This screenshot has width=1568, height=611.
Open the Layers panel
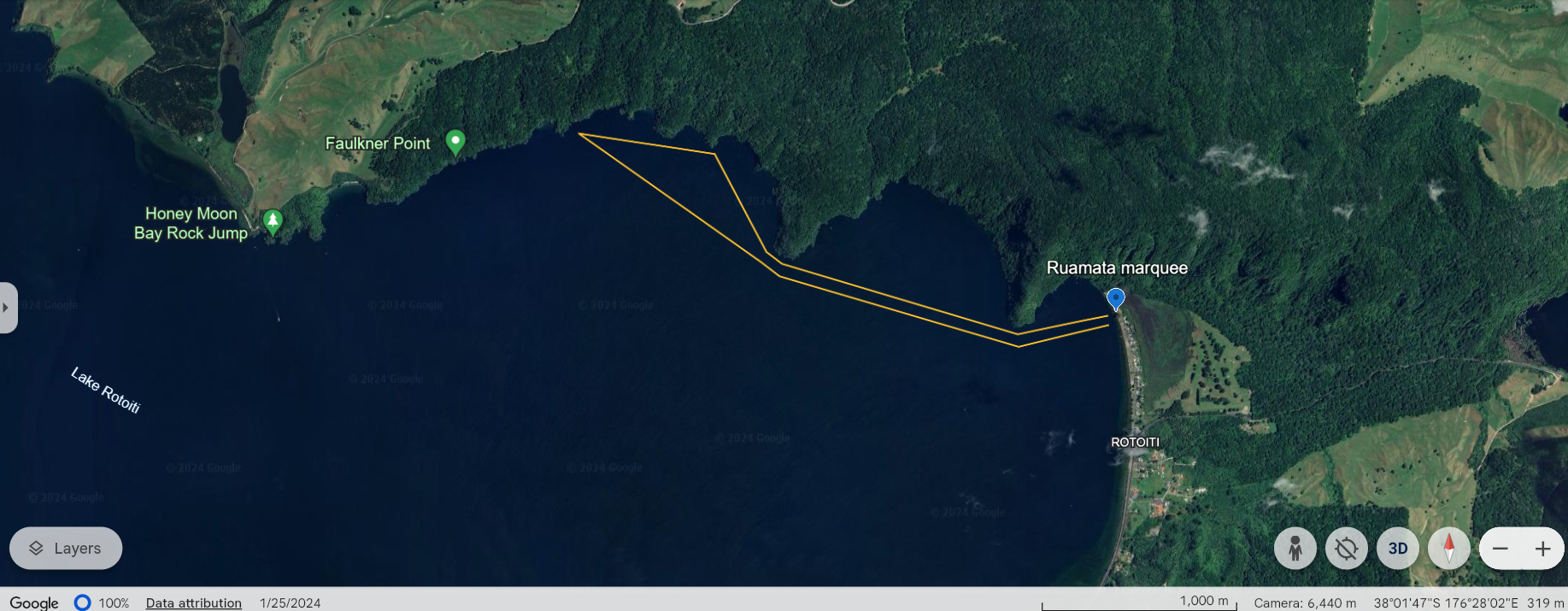[66, 549]
